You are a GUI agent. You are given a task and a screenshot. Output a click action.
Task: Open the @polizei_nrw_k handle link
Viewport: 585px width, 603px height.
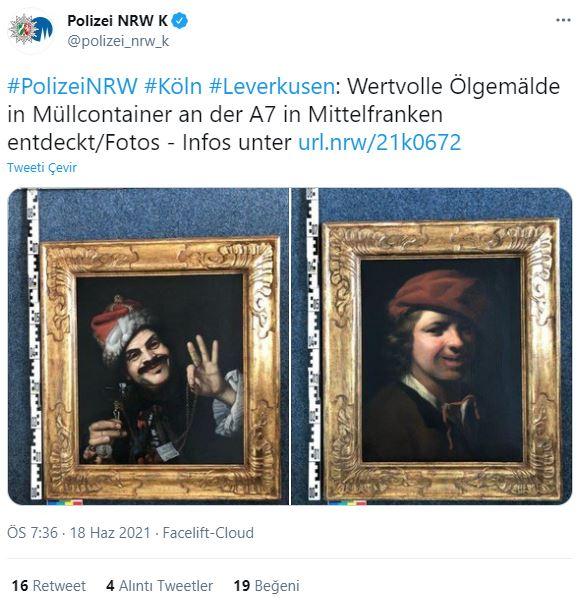coord(118,41)
